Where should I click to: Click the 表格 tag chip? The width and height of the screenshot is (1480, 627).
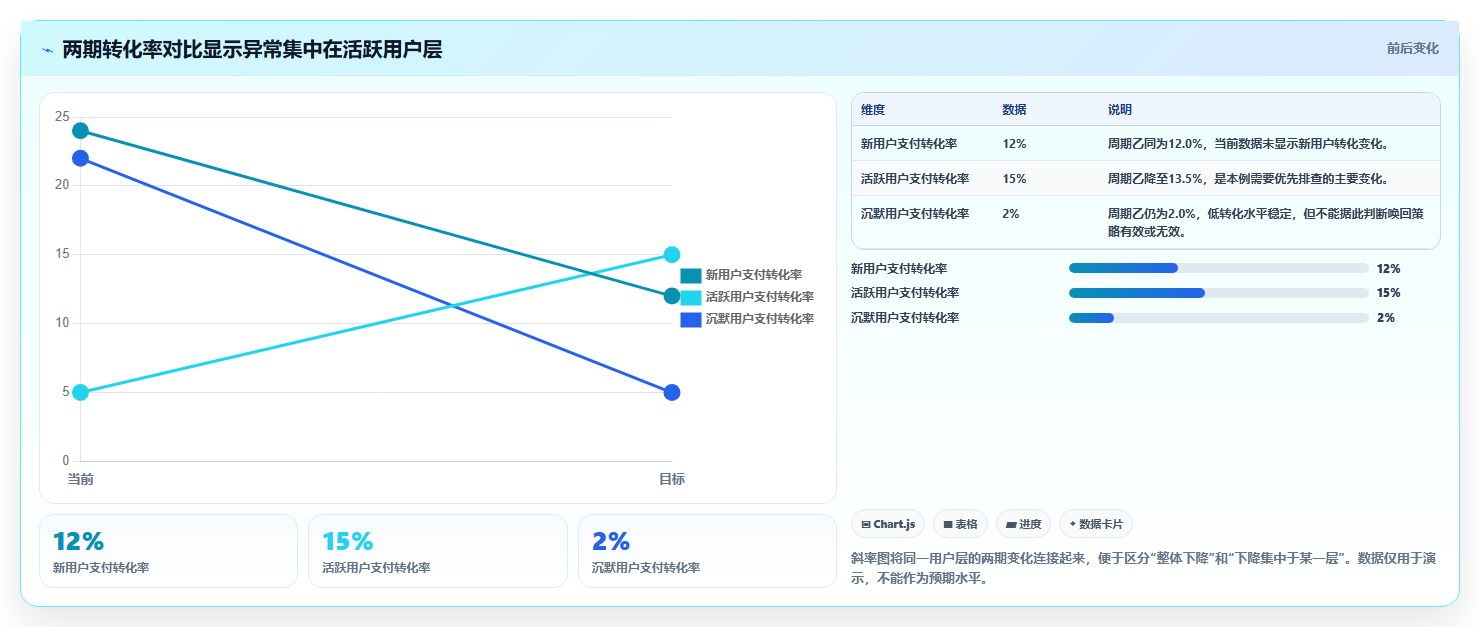click(960, 524)
